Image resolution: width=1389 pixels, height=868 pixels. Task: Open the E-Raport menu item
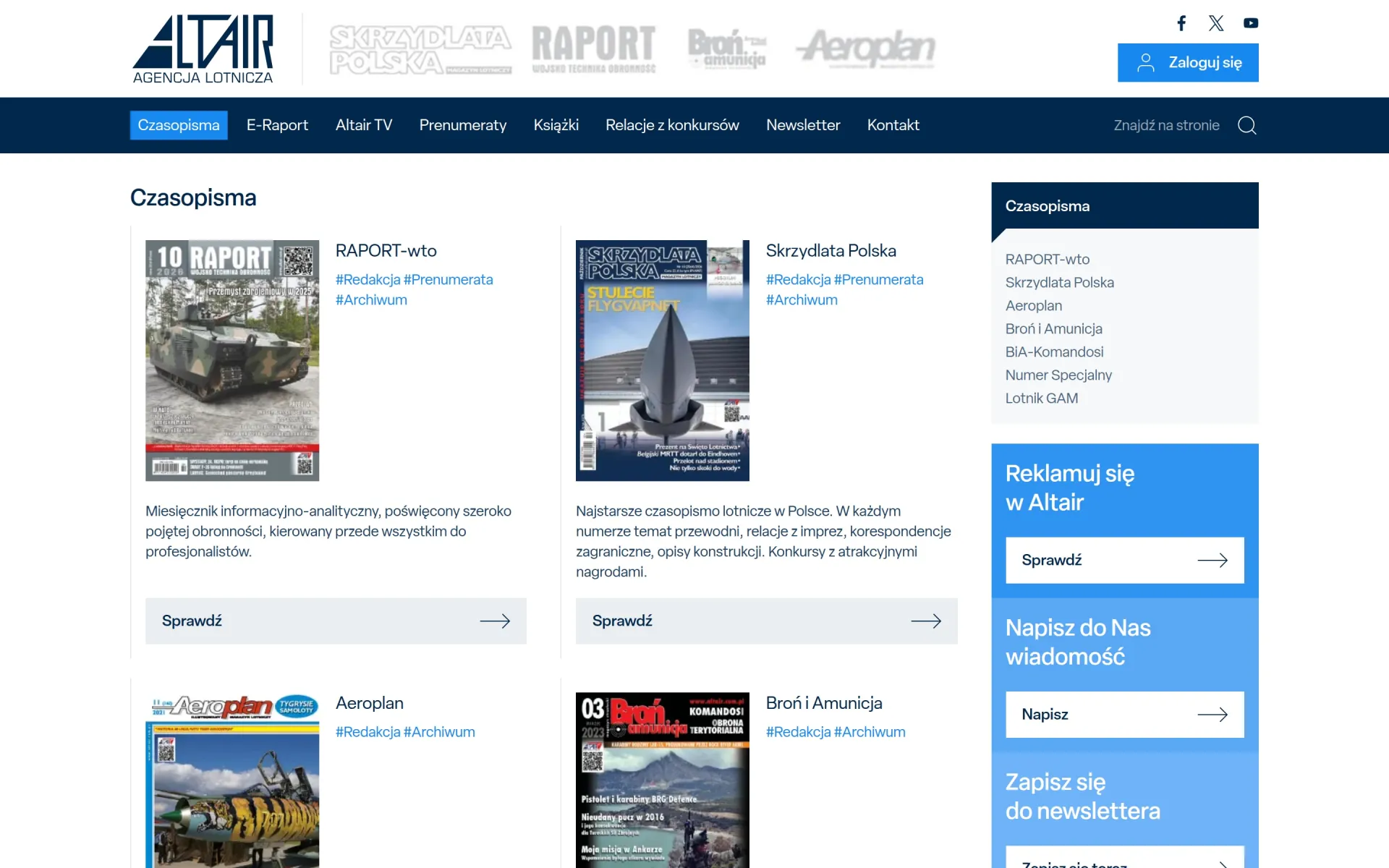tap(277, 125)
